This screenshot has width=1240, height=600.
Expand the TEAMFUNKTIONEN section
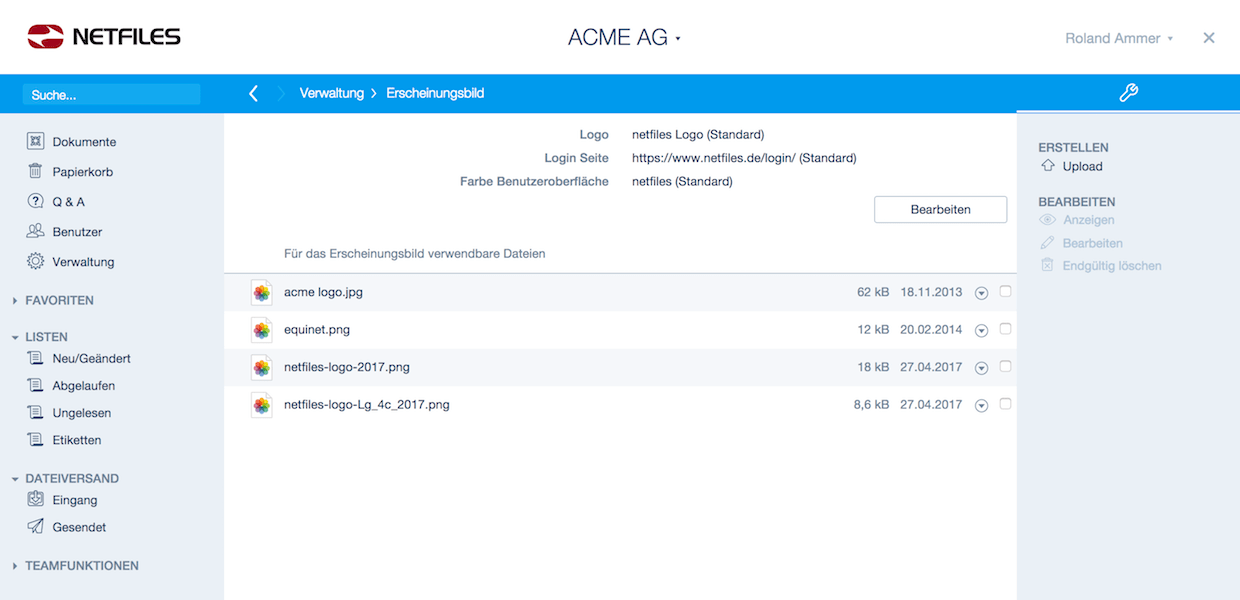point(16,566)
